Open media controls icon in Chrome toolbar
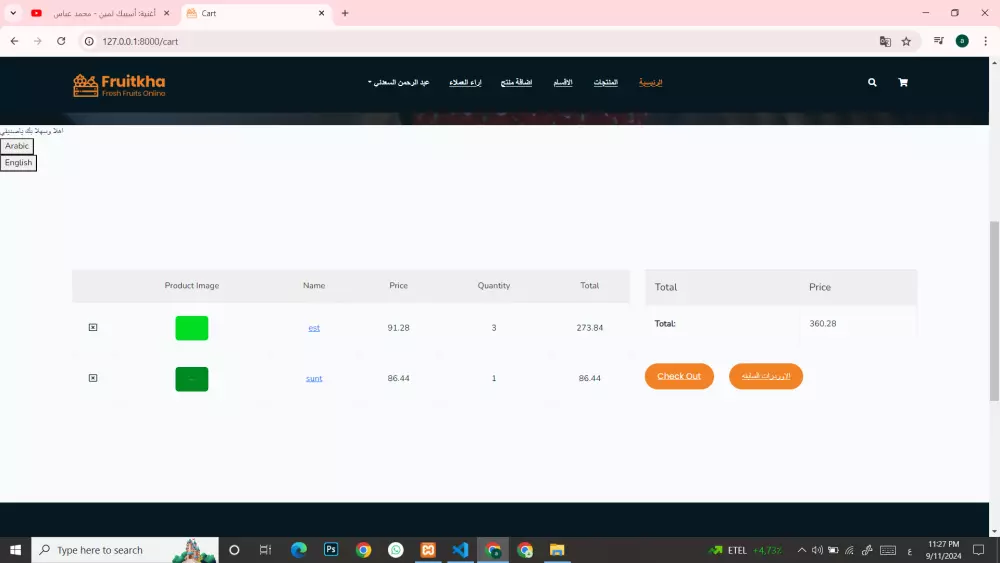Screen dimensions: 1000x563 click(939, 41)
